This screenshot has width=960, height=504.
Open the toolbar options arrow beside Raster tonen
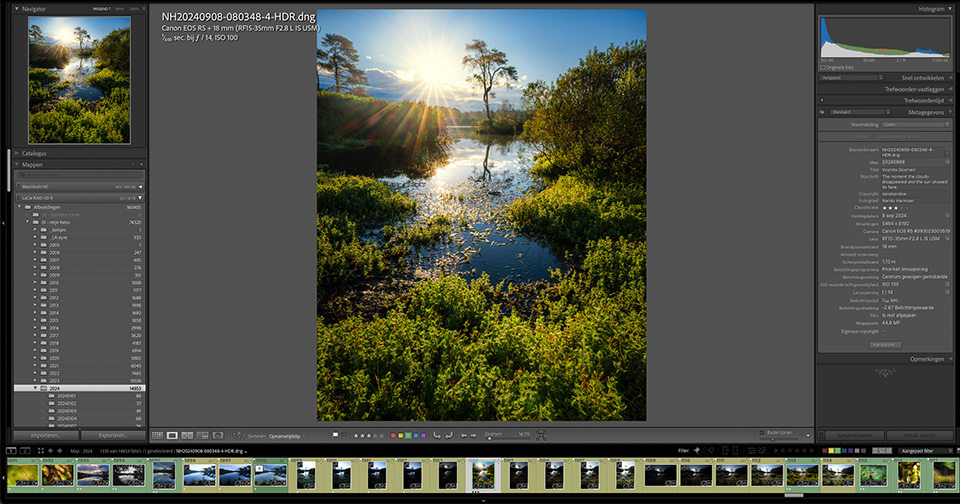(x=808, y=435)
